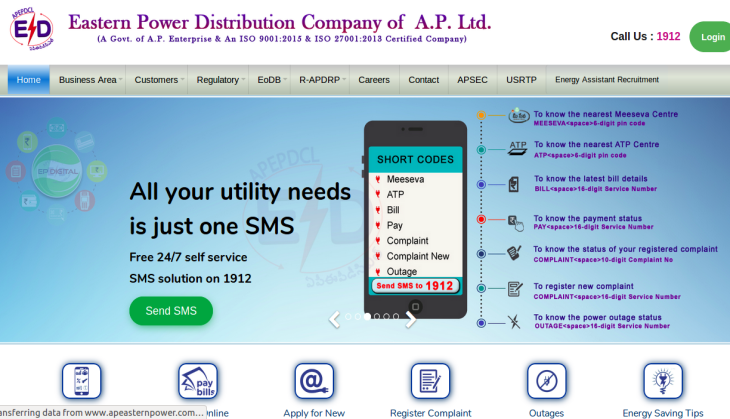Open the Register Complaint link
The height and width of the screenshot is (419, 730).
[x=431, y=413]
